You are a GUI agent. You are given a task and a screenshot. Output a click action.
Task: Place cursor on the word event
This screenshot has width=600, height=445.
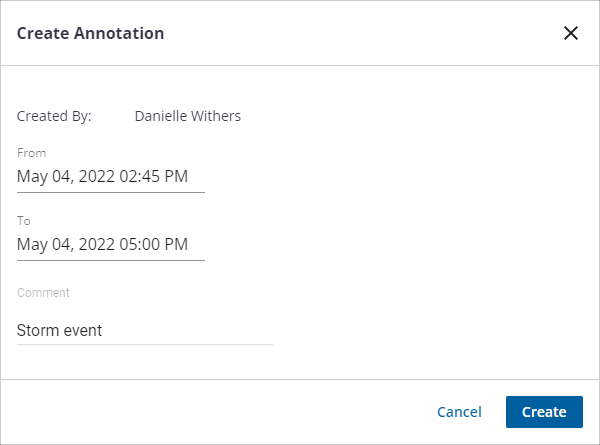click(x=82, y=330)
